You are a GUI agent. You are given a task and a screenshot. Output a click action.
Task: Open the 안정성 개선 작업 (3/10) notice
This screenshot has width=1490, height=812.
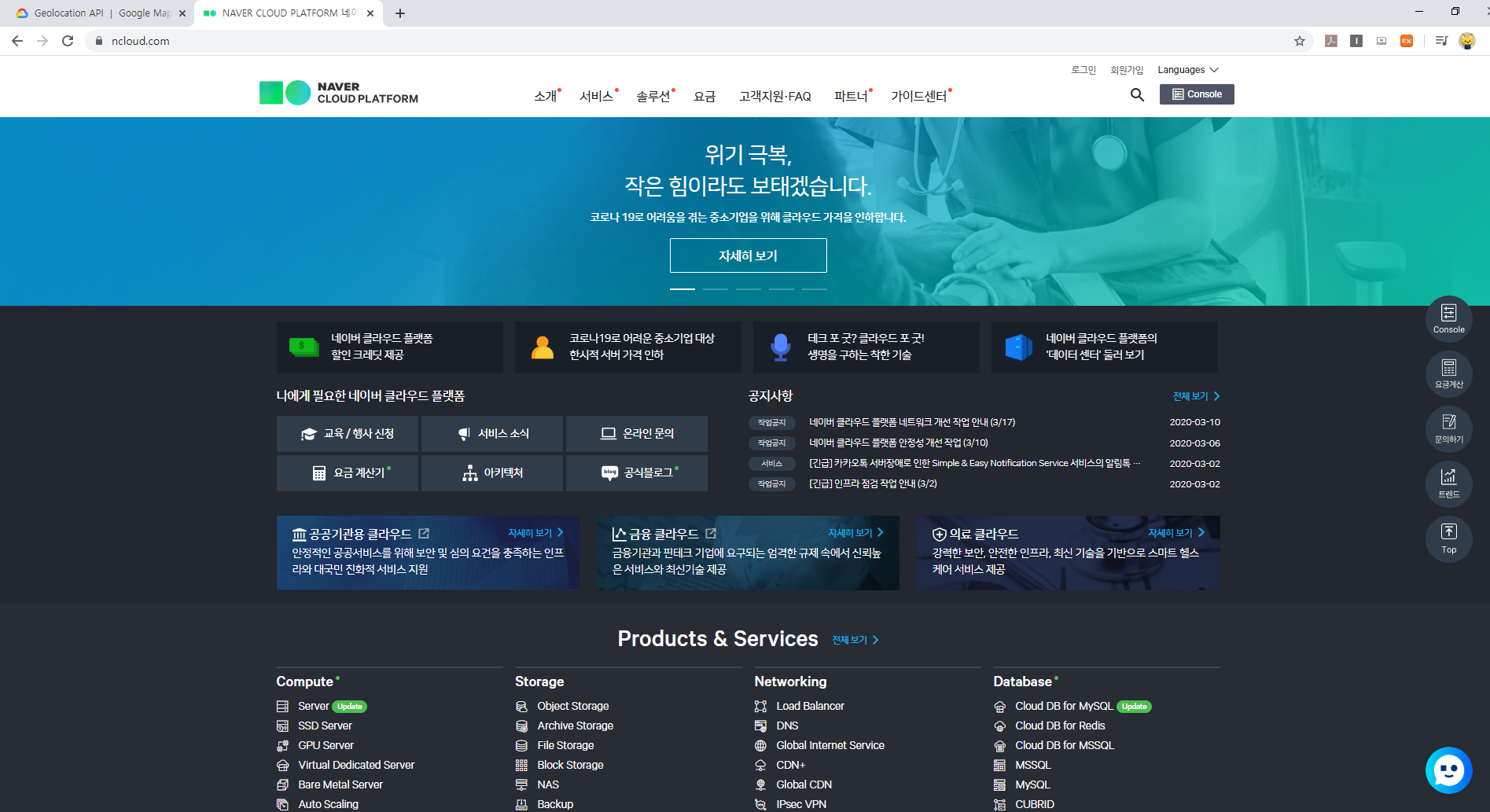pos(899,443)
